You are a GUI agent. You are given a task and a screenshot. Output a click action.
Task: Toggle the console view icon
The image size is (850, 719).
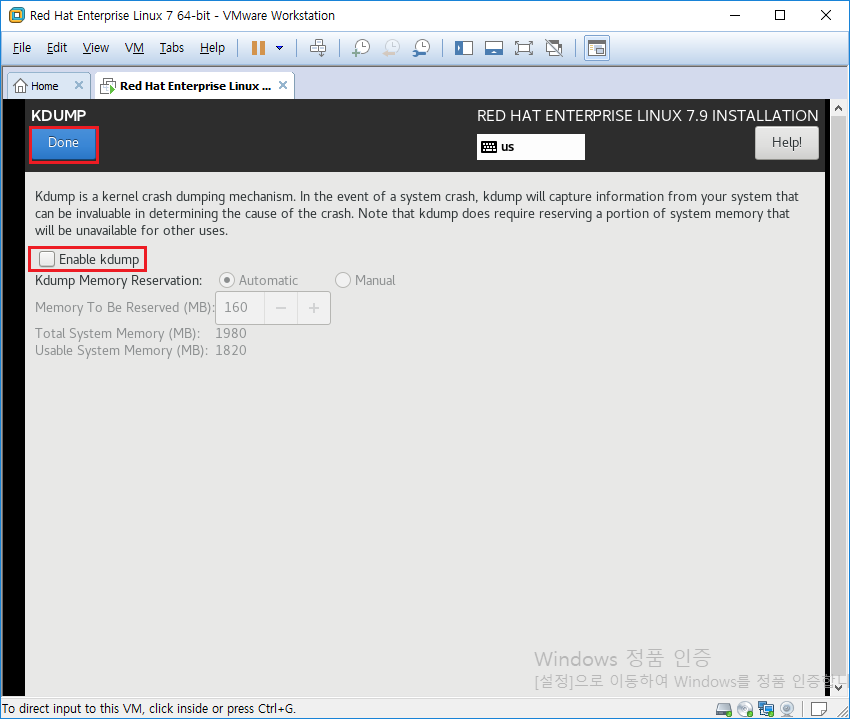point(597,48)
